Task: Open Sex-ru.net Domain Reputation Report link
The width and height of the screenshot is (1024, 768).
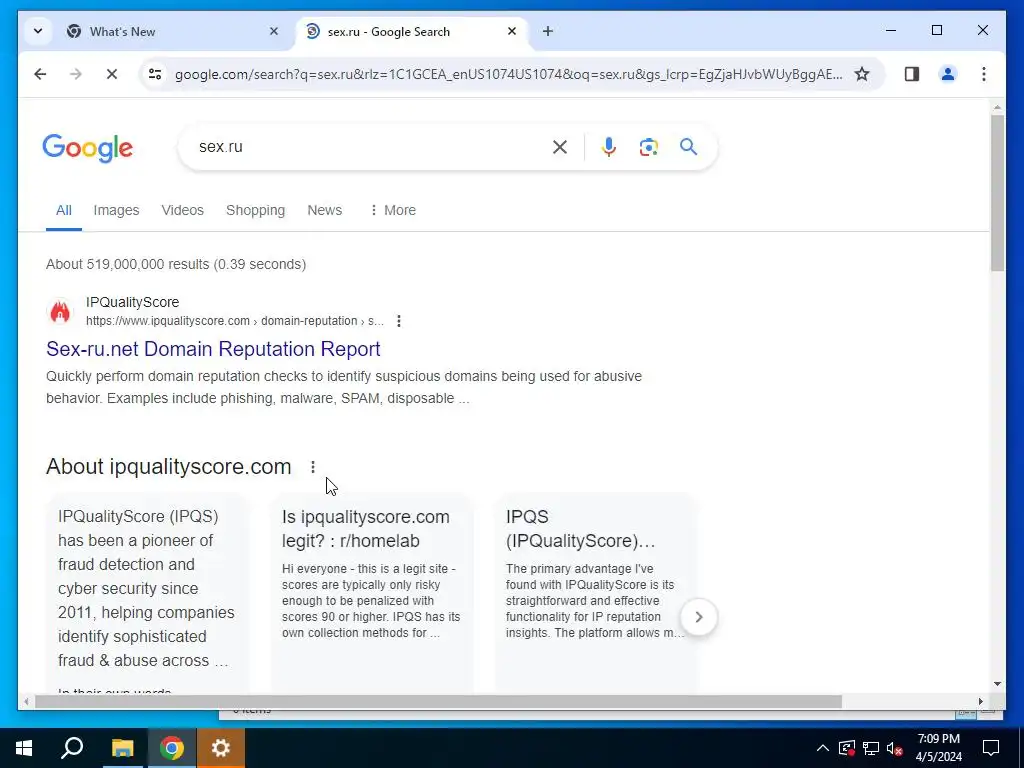Action: point(213,349)
